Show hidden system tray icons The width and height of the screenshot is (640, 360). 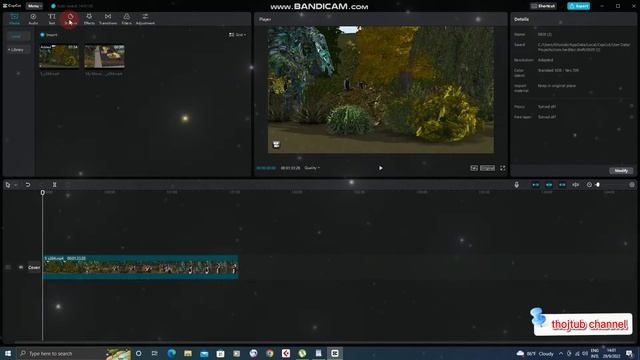pos(561,353)
